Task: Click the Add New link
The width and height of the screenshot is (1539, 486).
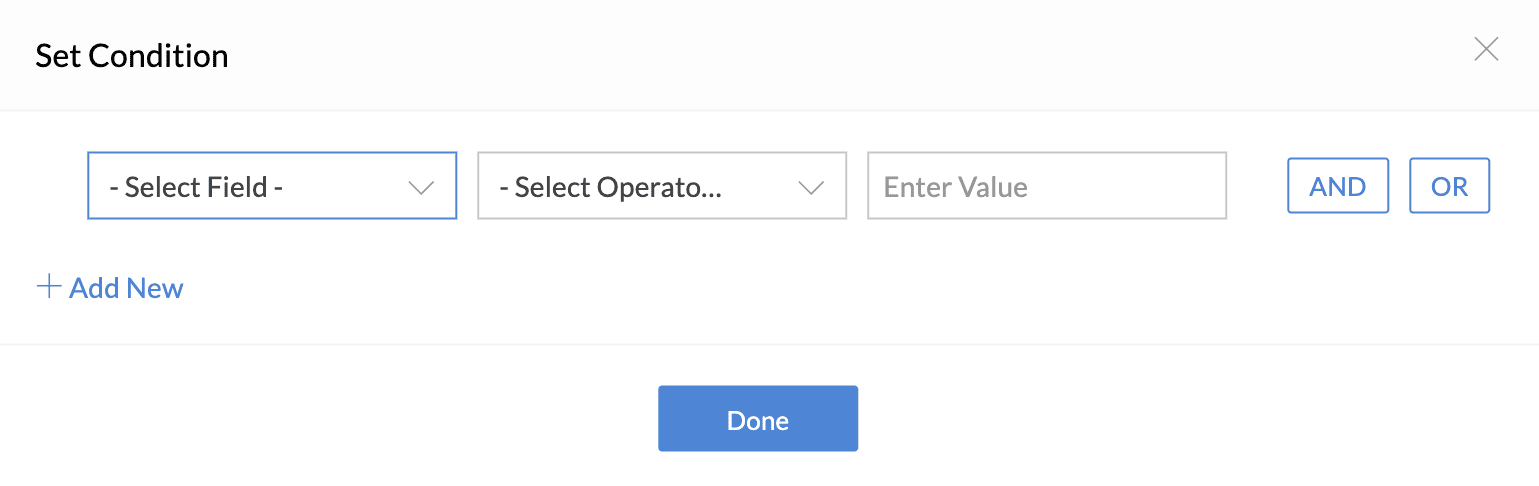Action: (126, 288)
